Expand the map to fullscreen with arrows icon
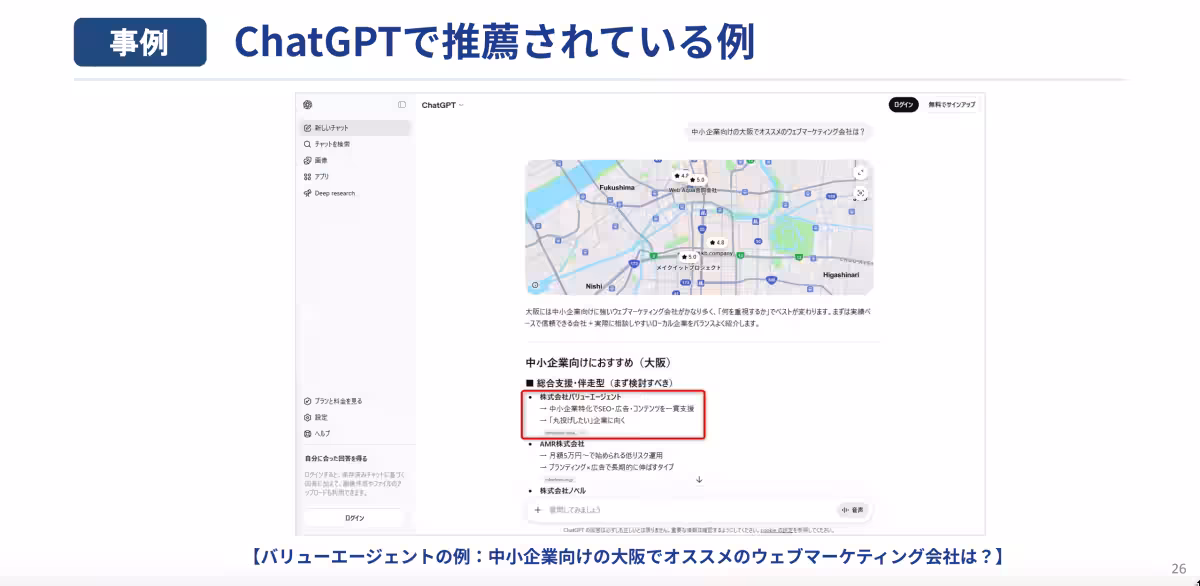The height and width of the screenshot is (586, 1200). coord(860,173)
